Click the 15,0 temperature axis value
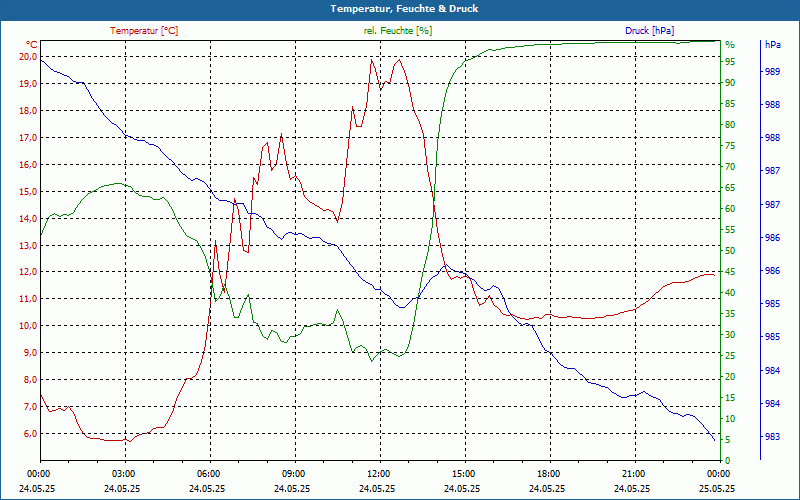 pos(27,192)
